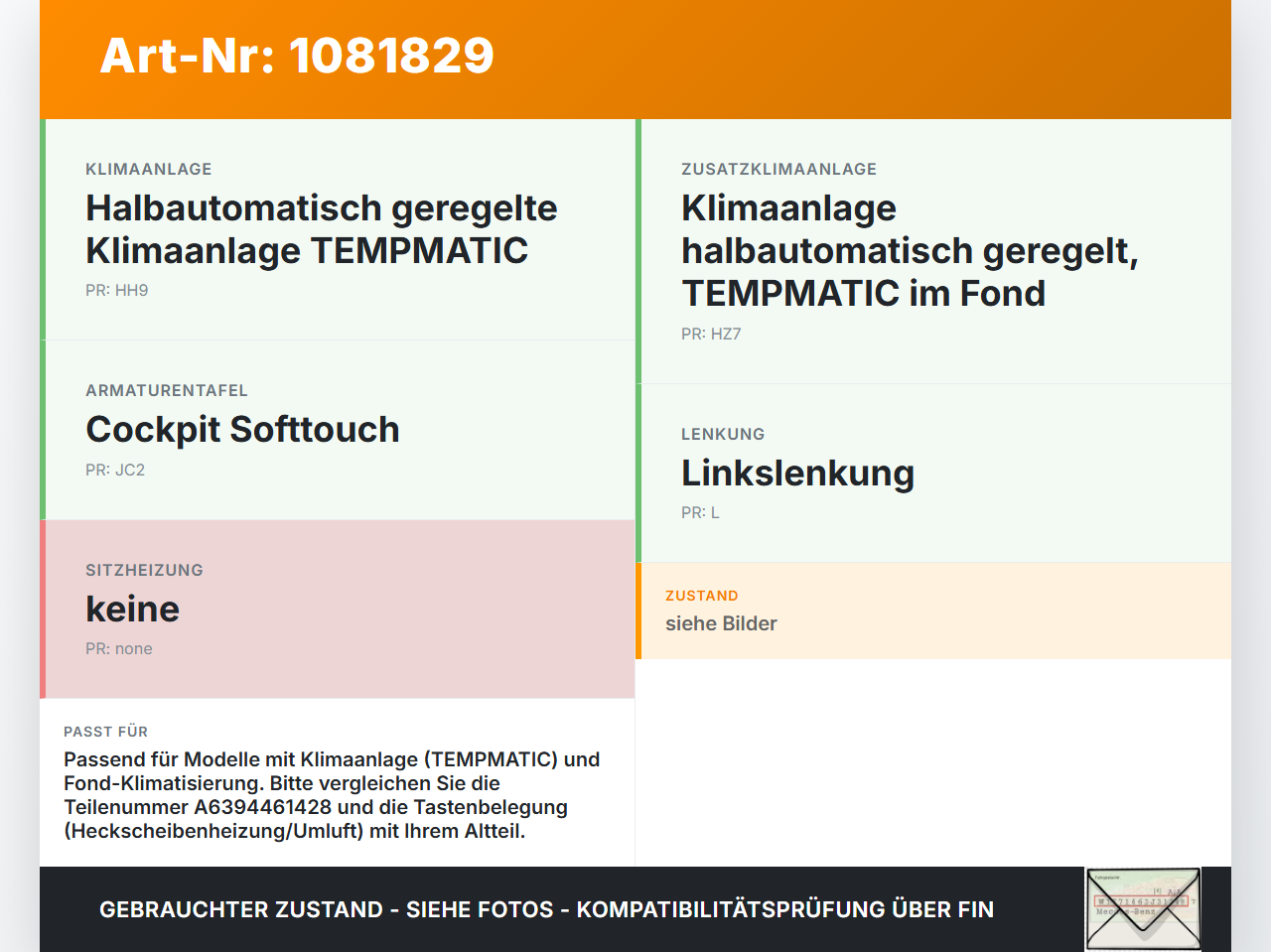Screen dimensions: 1271x952
Task: Click the 'LENKUNG' label
Action: (723, 435)
